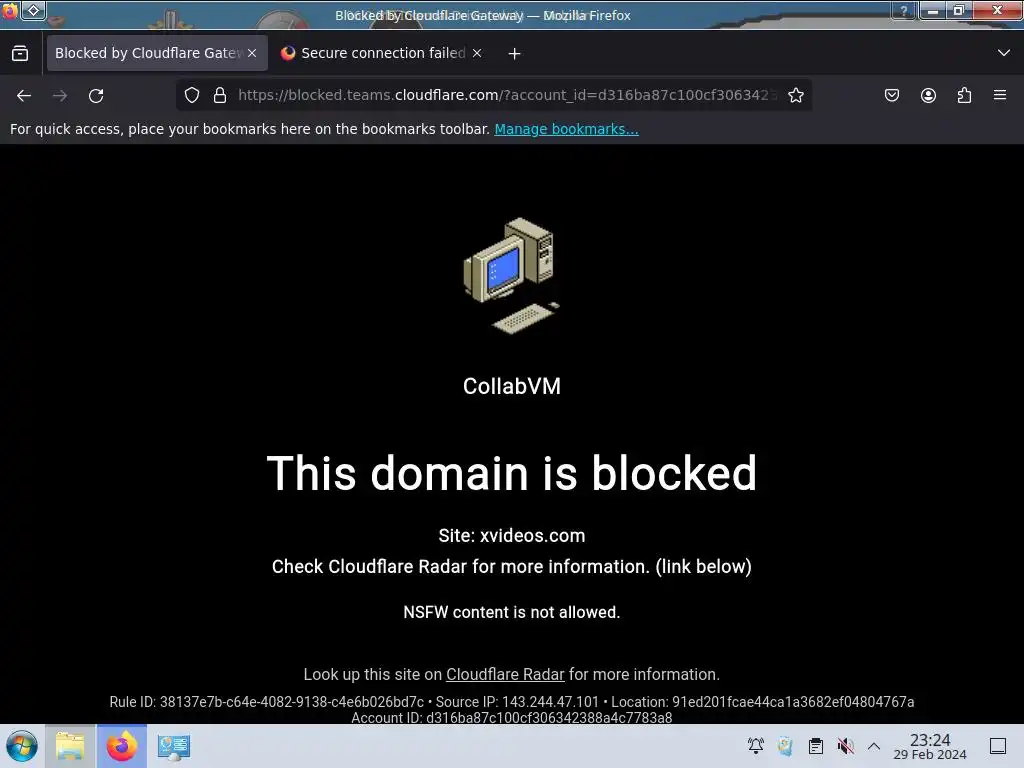This screenshot has height=768, width=1024.
Task: Follow the Cloudflare Radar link
Action: tap(505, 674)
